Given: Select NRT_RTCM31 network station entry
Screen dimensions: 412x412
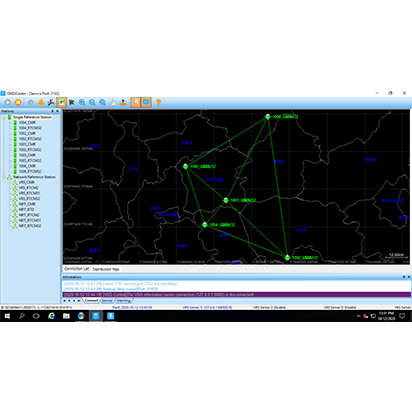Looking at the screenshot, I should click(x=30, y=220).
